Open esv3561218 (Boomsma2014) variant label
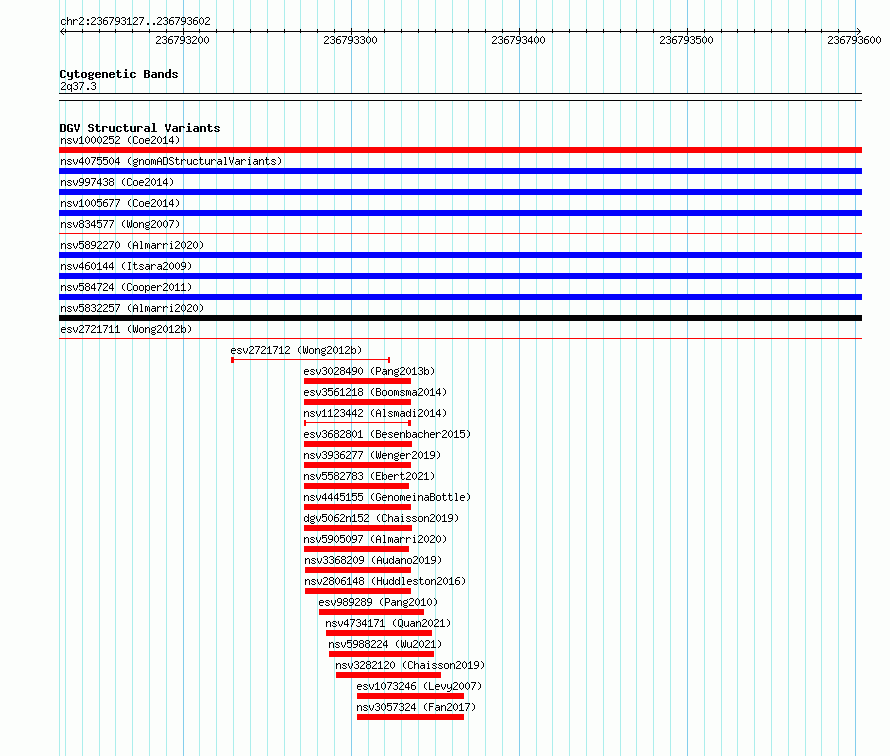Screen dimensions: 890x756 (375, 392)
